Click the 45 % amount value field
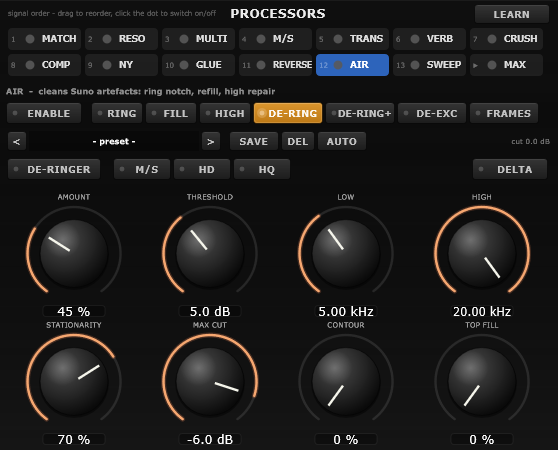The height and width of the screenshot is (450, 558). (x=74, y=311)
